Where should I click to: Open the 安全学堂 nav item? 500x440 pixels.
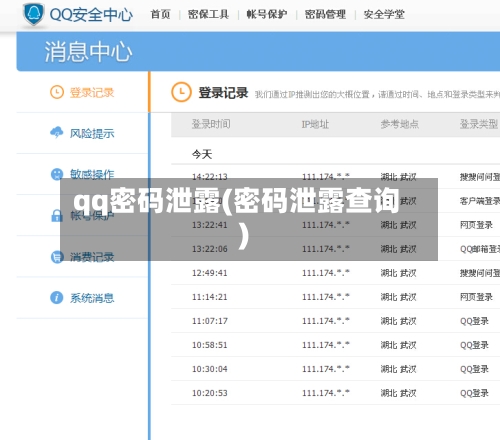pos(384,14)
